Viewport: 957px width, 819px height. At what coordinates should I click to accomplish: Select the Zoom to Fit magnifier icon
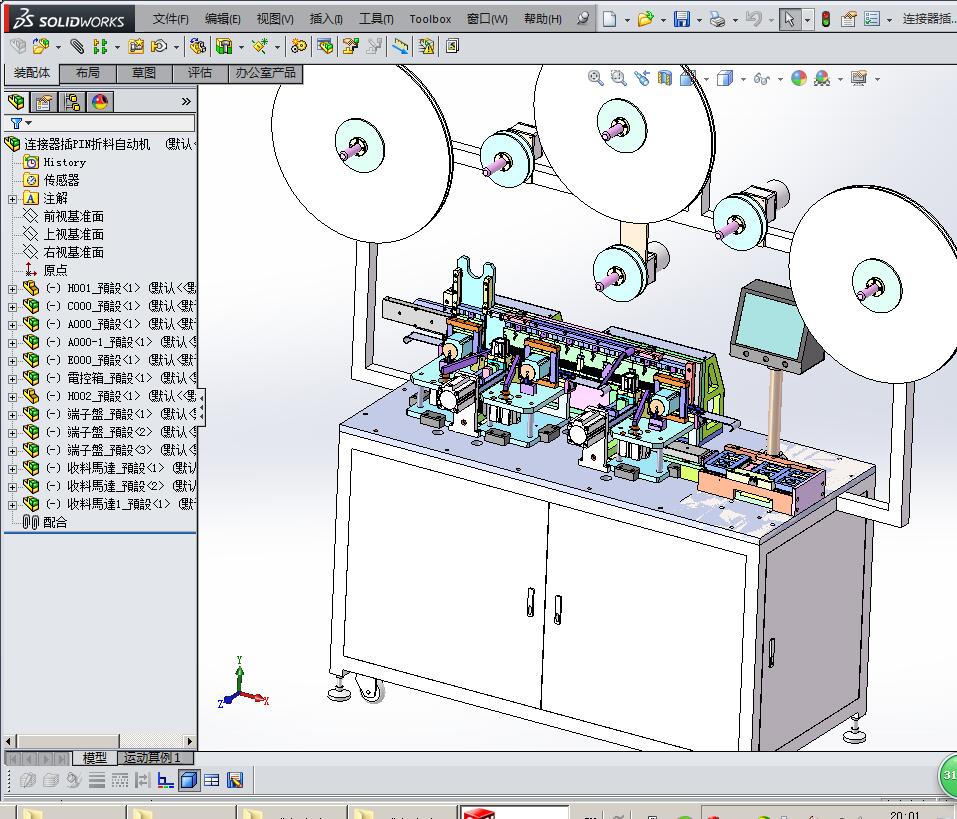coord(593,77)
